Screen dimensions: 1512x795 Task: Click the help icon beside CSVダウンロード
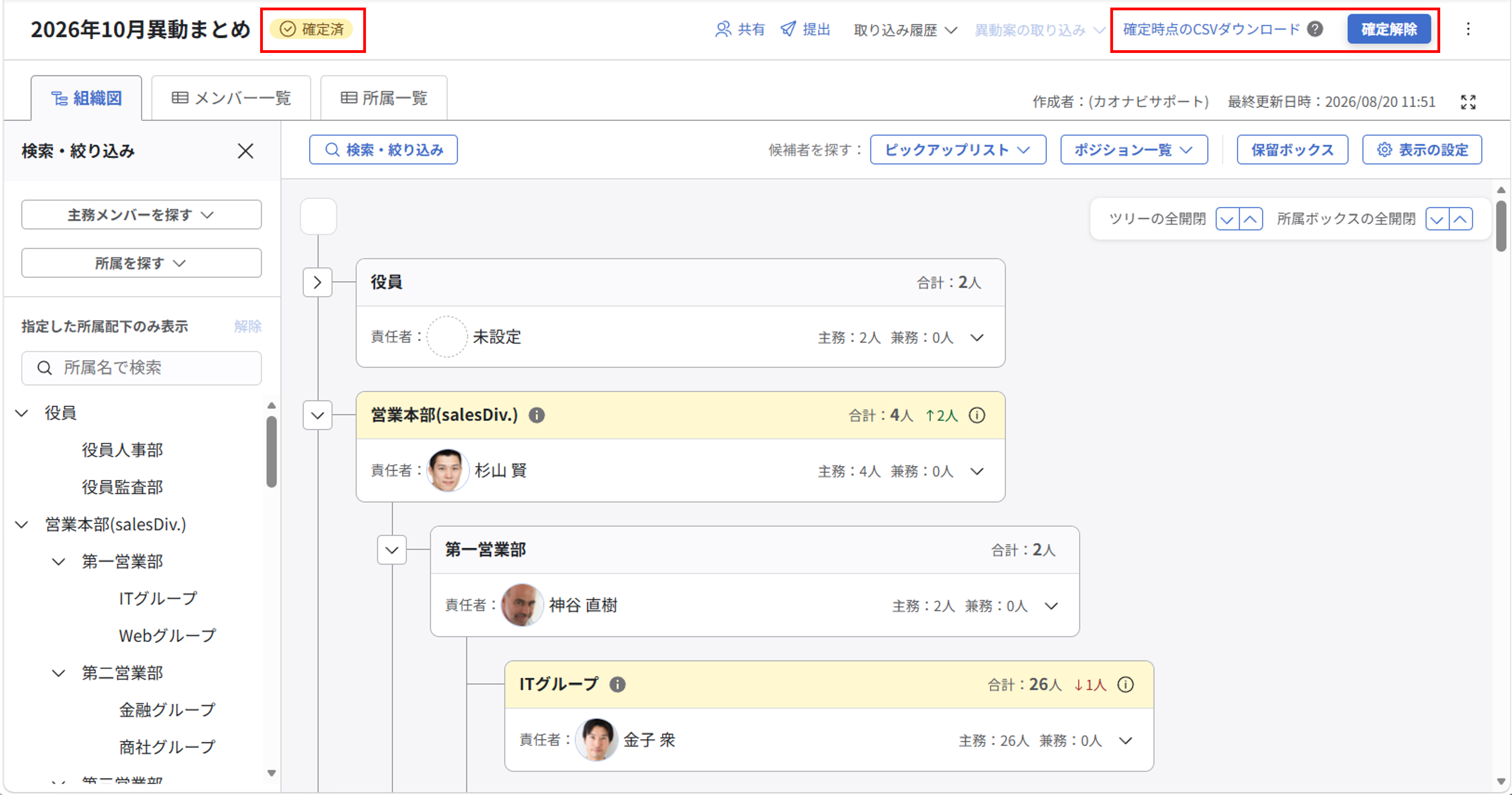(x=1315, y=29)
